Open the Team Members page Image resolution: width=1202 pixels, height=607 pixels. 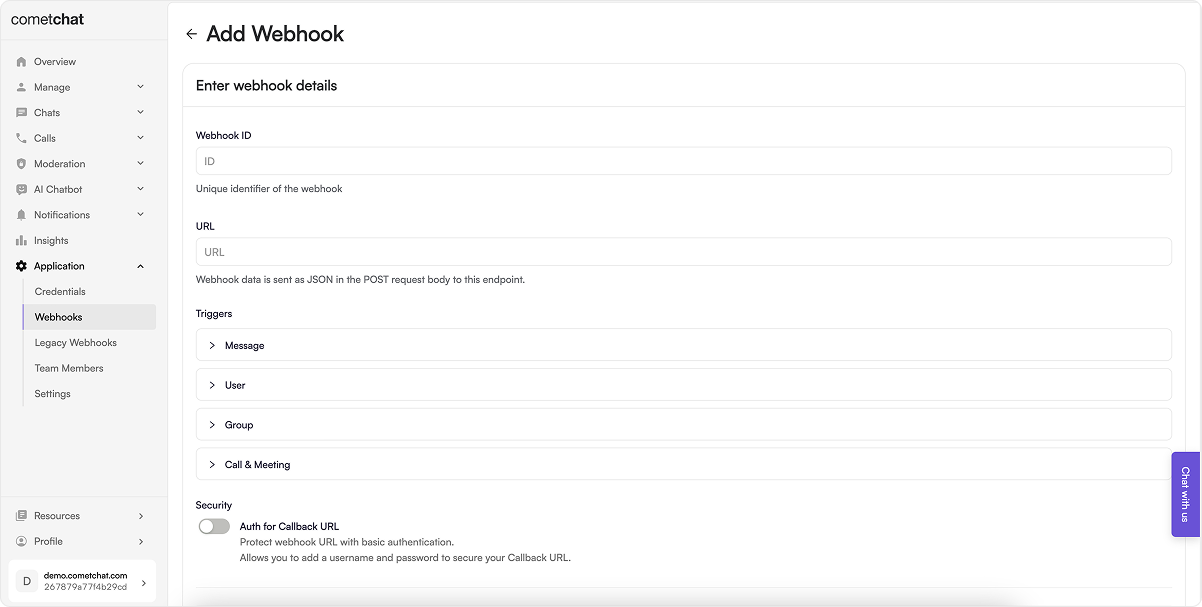click(x=69, y=368)
